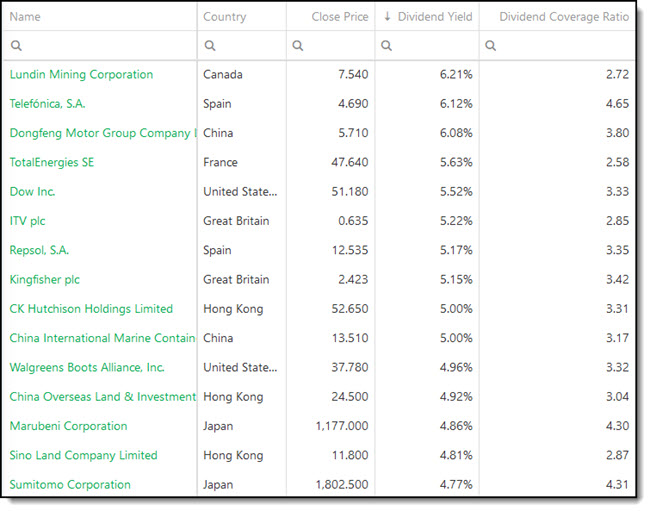Select coverage ratio 3.80
The height and width of the screenshot is (511, 650).
pos(617,133)
